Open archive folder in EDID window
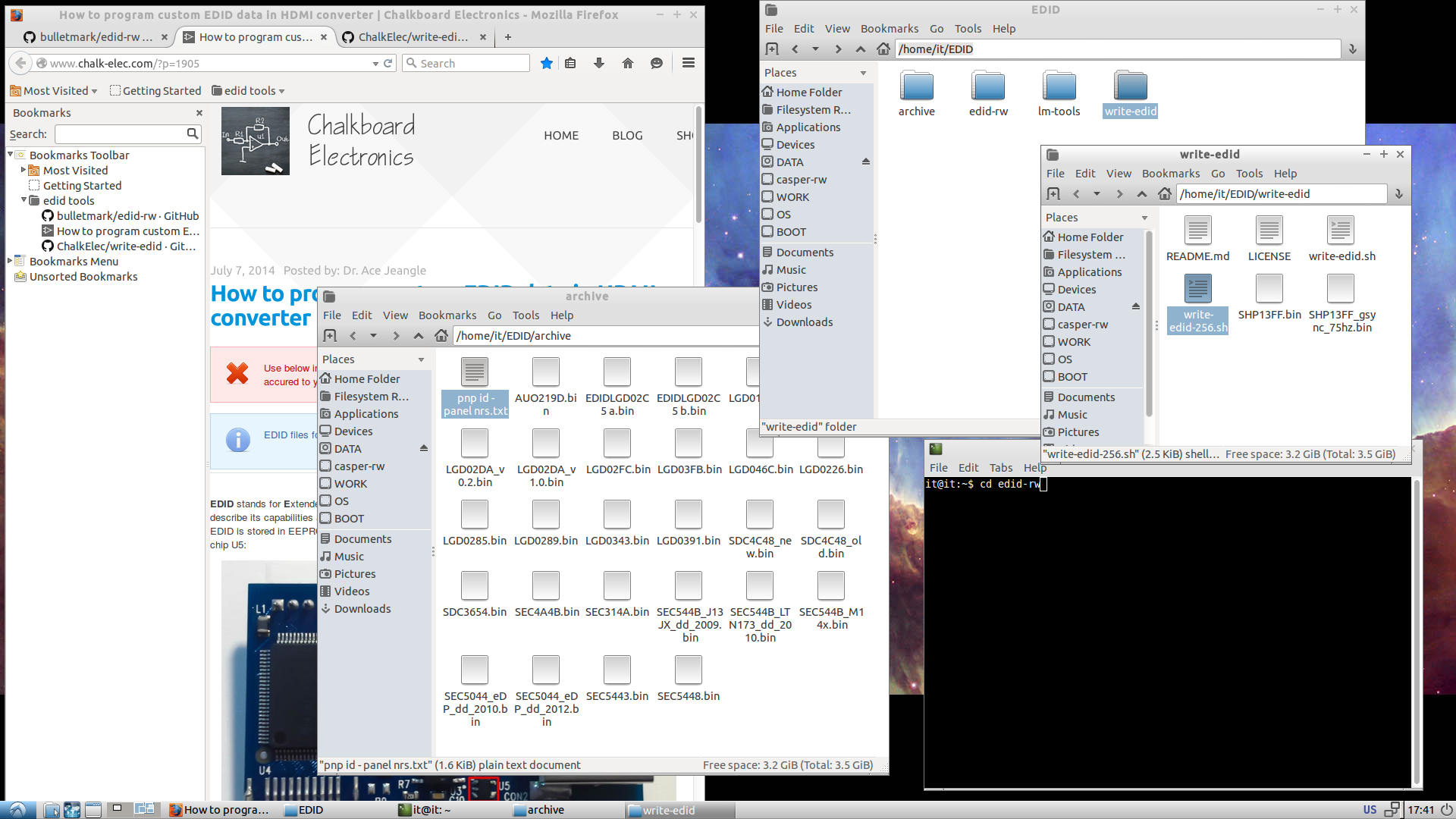 click(x=917, y=94)
